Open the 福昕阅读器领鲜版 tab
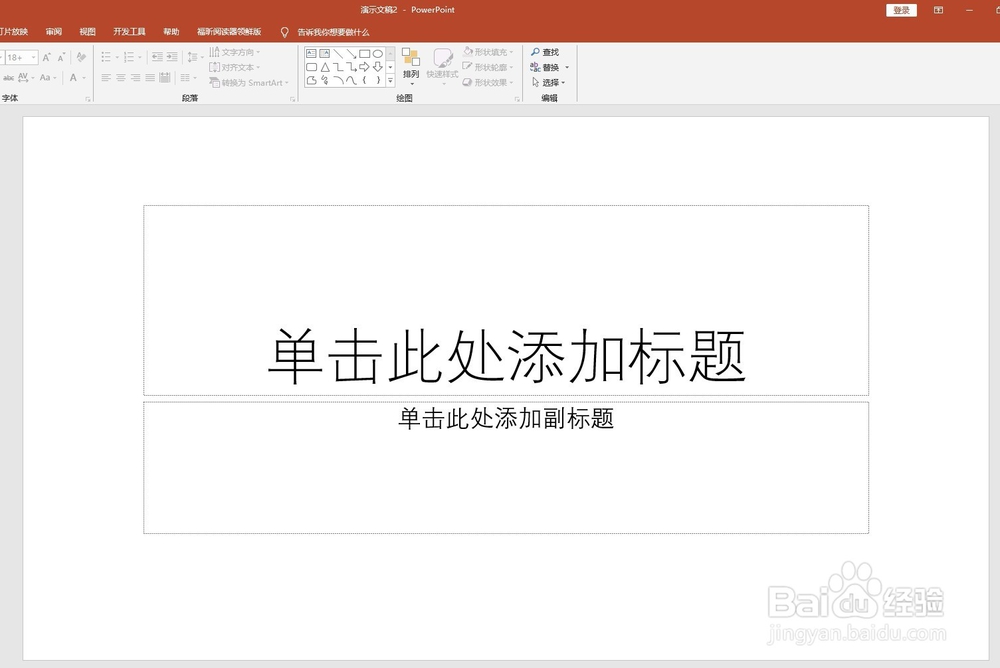 [229, 32]
